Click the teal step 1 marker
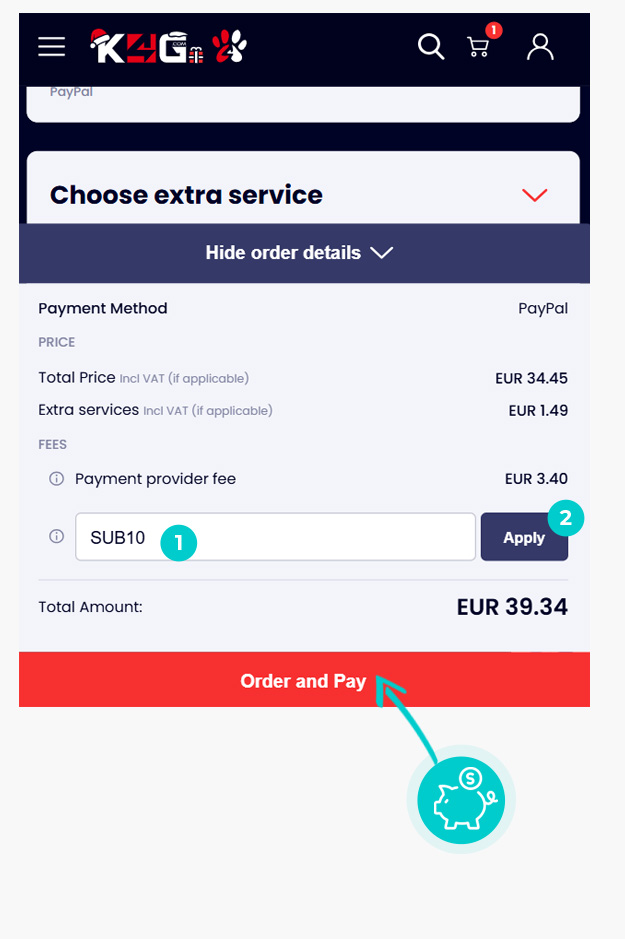Viewport: 625px width, 939px height. (x=178, y=543)
